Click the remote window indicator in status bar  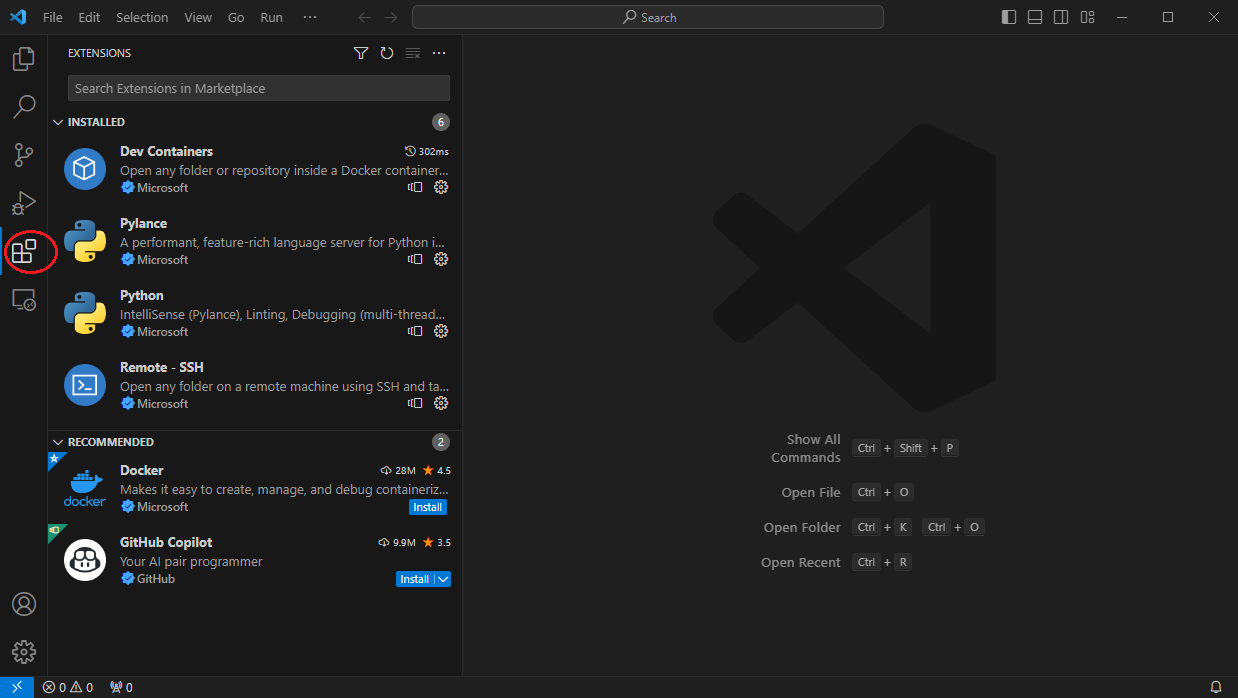17,687
